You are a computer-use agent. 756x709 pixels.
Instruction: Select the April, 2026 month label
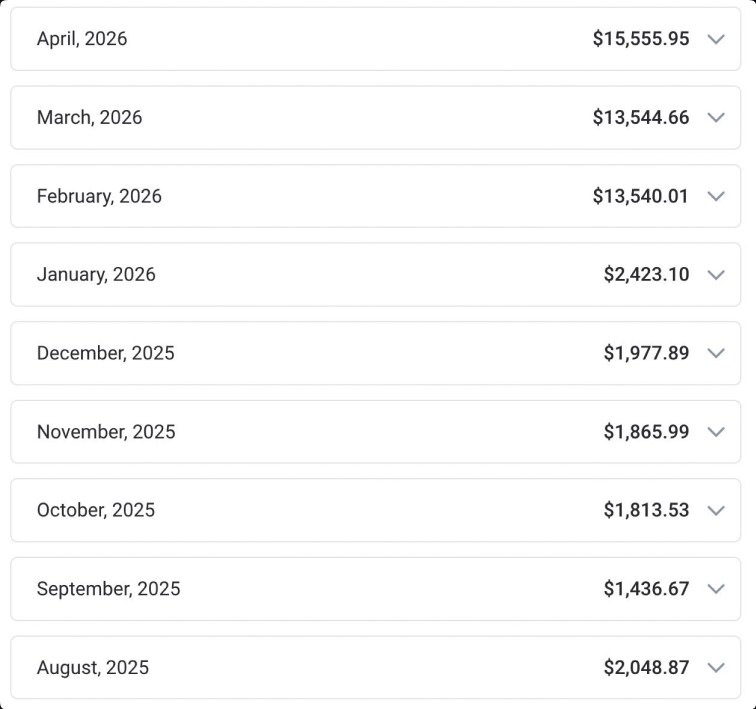[x=82, y=39]
